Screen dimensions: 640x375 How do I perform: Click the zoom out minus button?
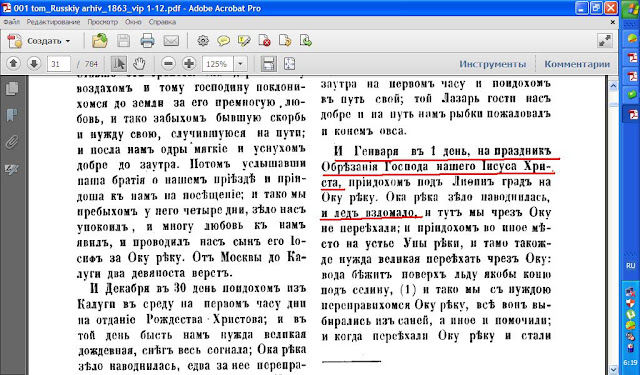pos(168,64)
